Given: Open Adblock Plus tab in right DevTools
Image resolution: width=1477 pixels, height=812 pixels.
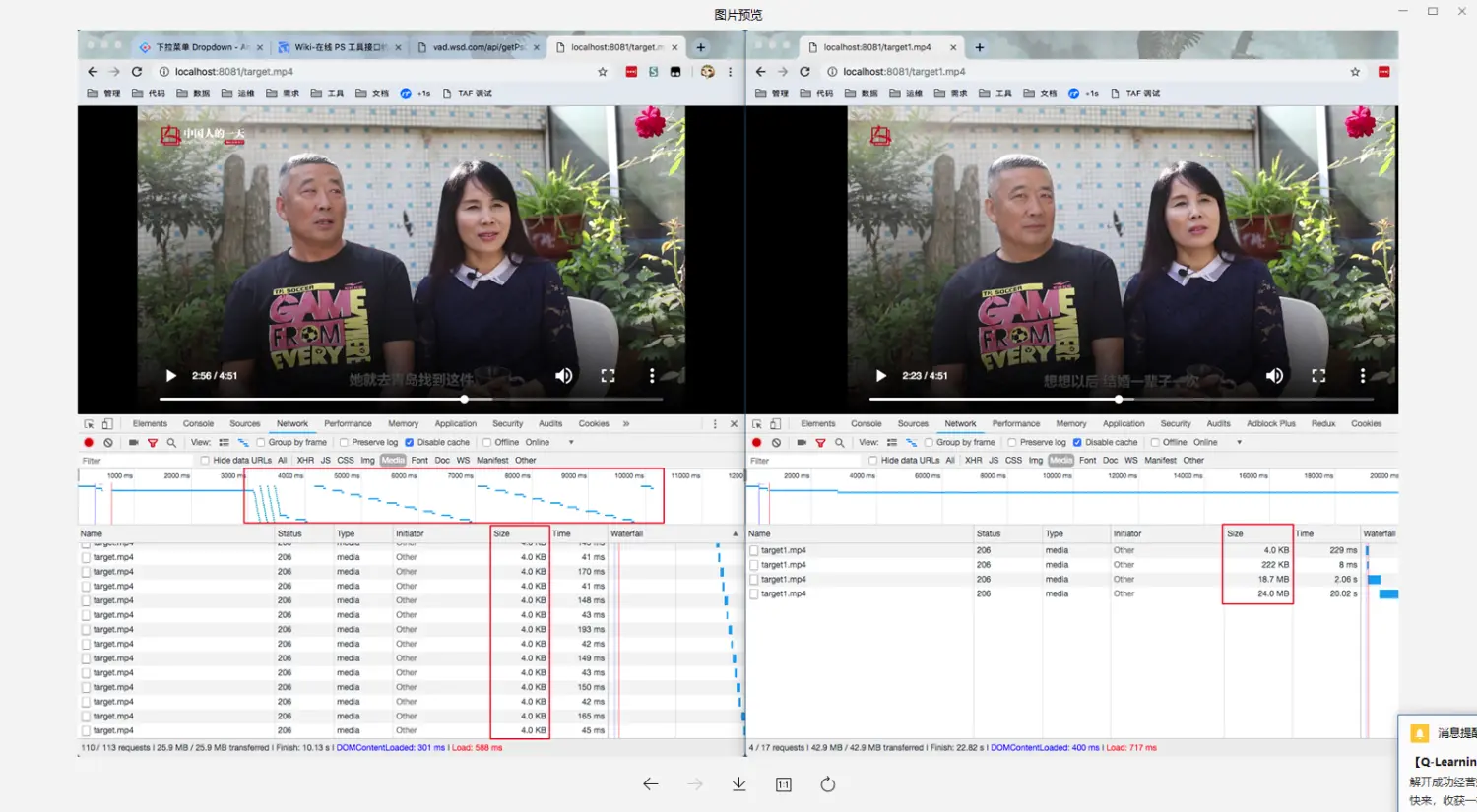Looking at the screenshot, I should tap(1271, 424).
